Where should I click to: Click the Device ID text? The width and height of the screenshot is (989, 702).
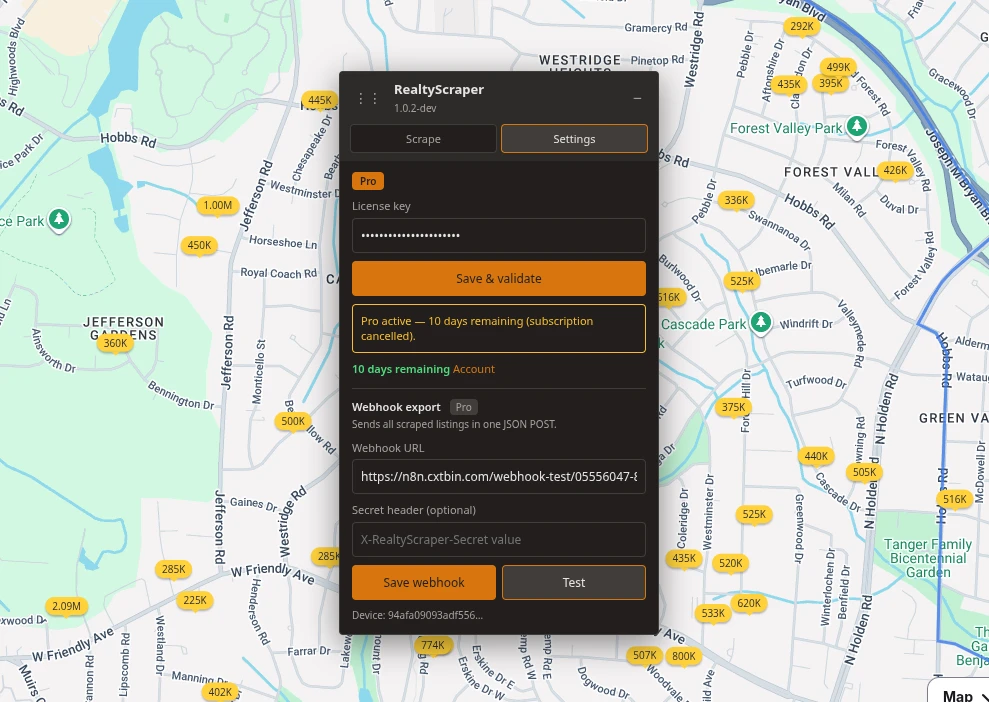point(418,615)
